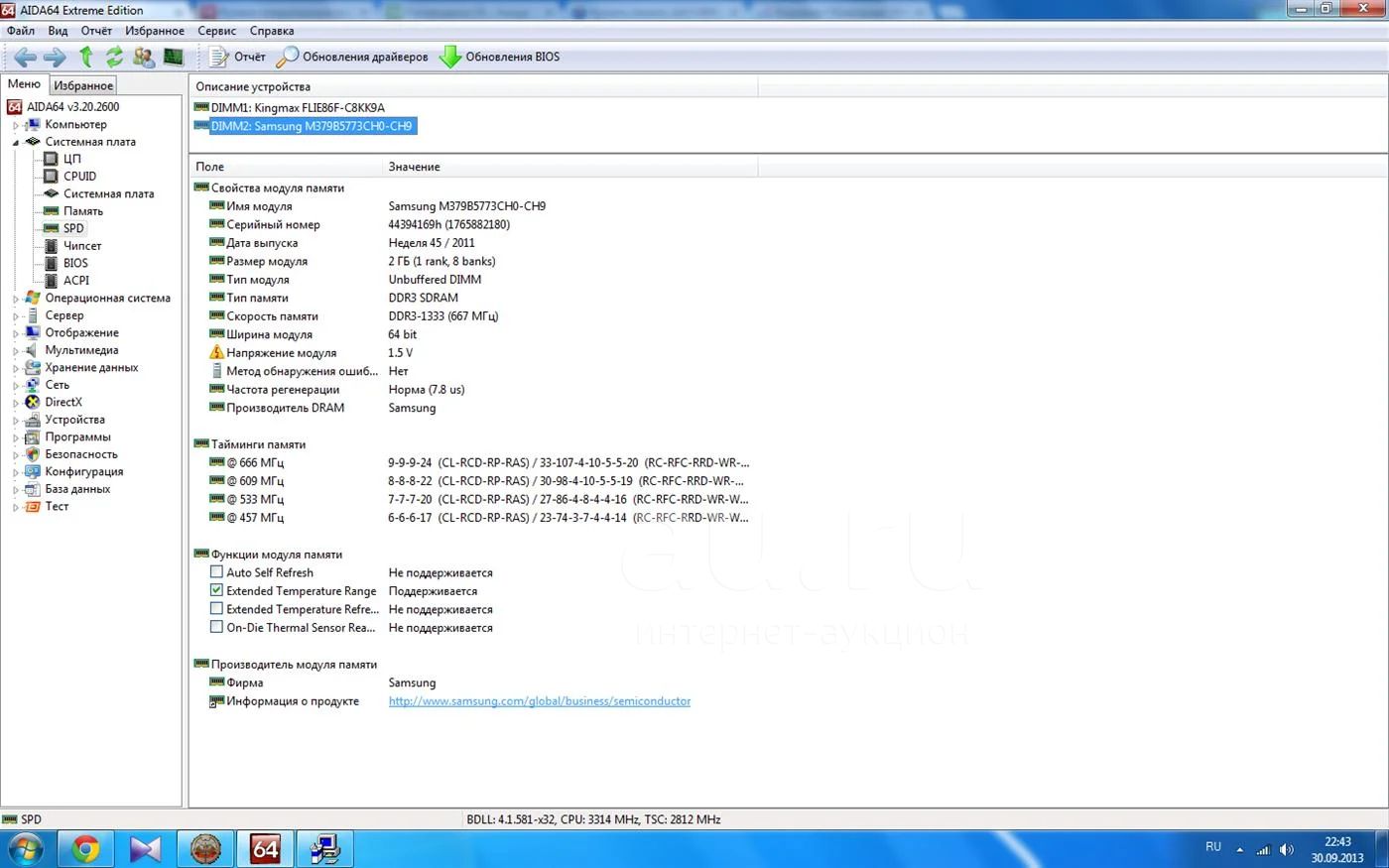Collapse the top-level Системная плата node
Screen dimensions: 1389x868
click(15, 143)
